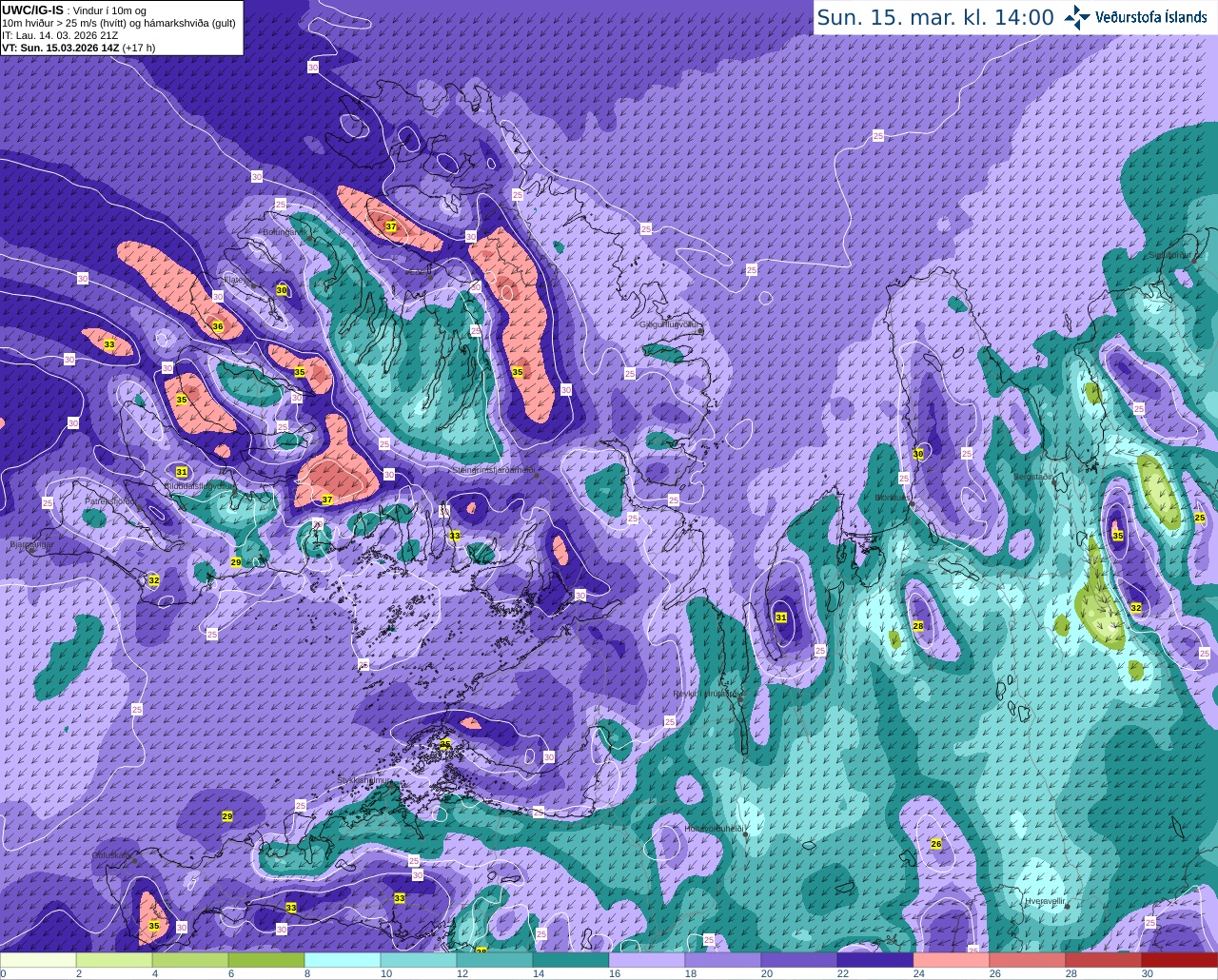Click the yellow 26 gust marker near Hveravellir
The height and width of the screenshot is (980, 1218).
pos(935,844)
